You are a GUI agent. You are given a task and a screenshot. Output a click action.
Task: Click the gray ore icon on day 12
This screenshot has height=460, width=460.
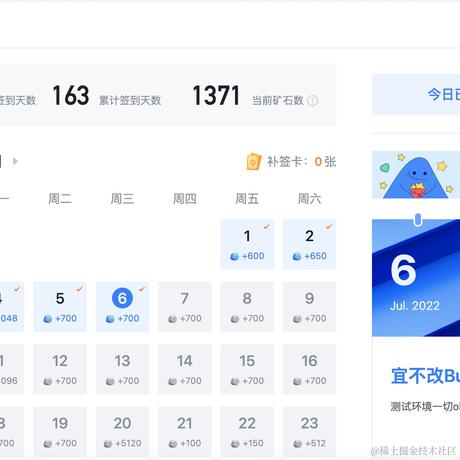[48, 381]
